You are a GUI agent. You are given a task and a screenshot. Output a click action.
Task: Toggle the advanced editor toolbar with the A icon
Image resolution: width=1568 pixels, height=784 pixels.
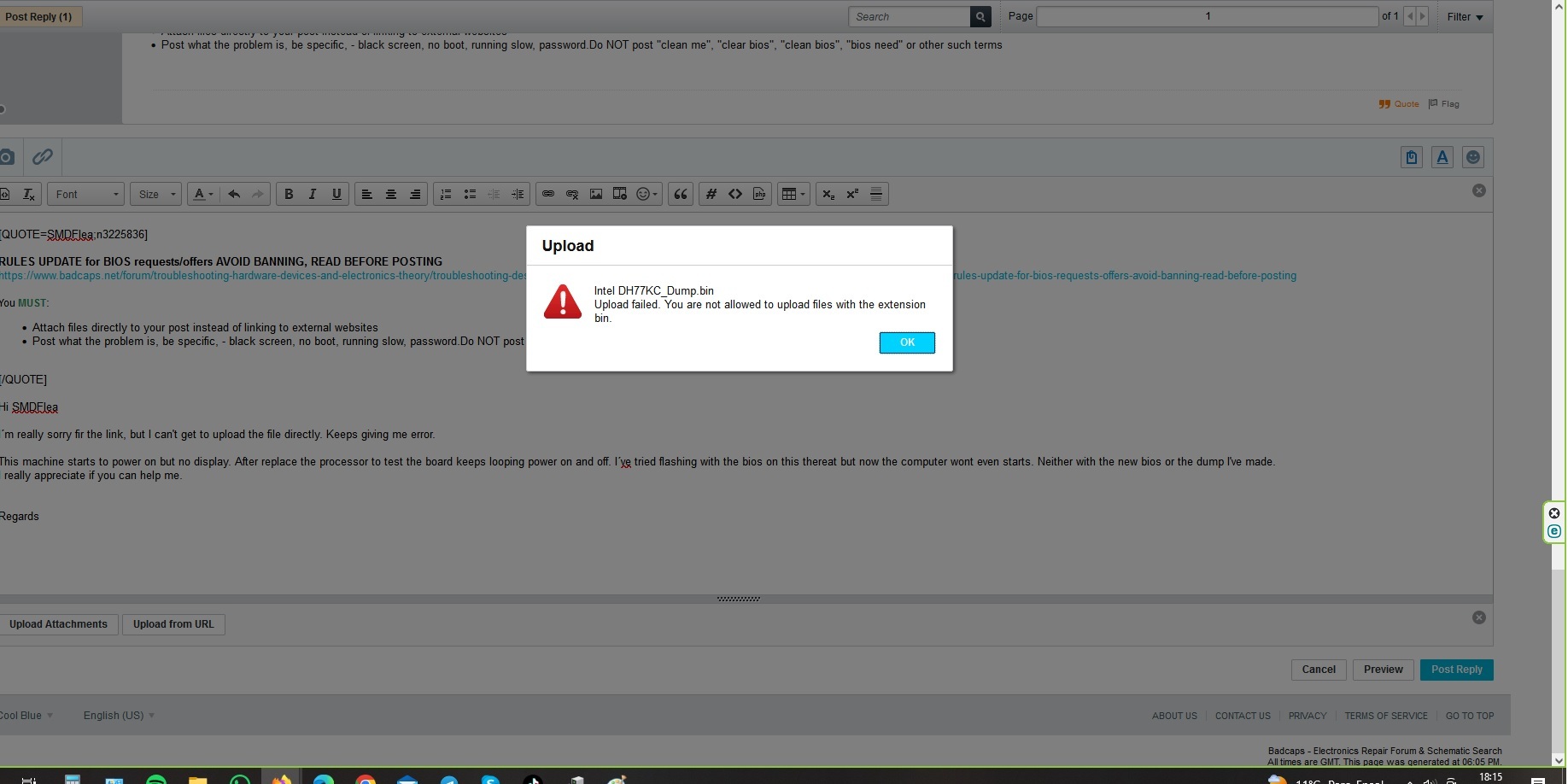[1442, 157]
